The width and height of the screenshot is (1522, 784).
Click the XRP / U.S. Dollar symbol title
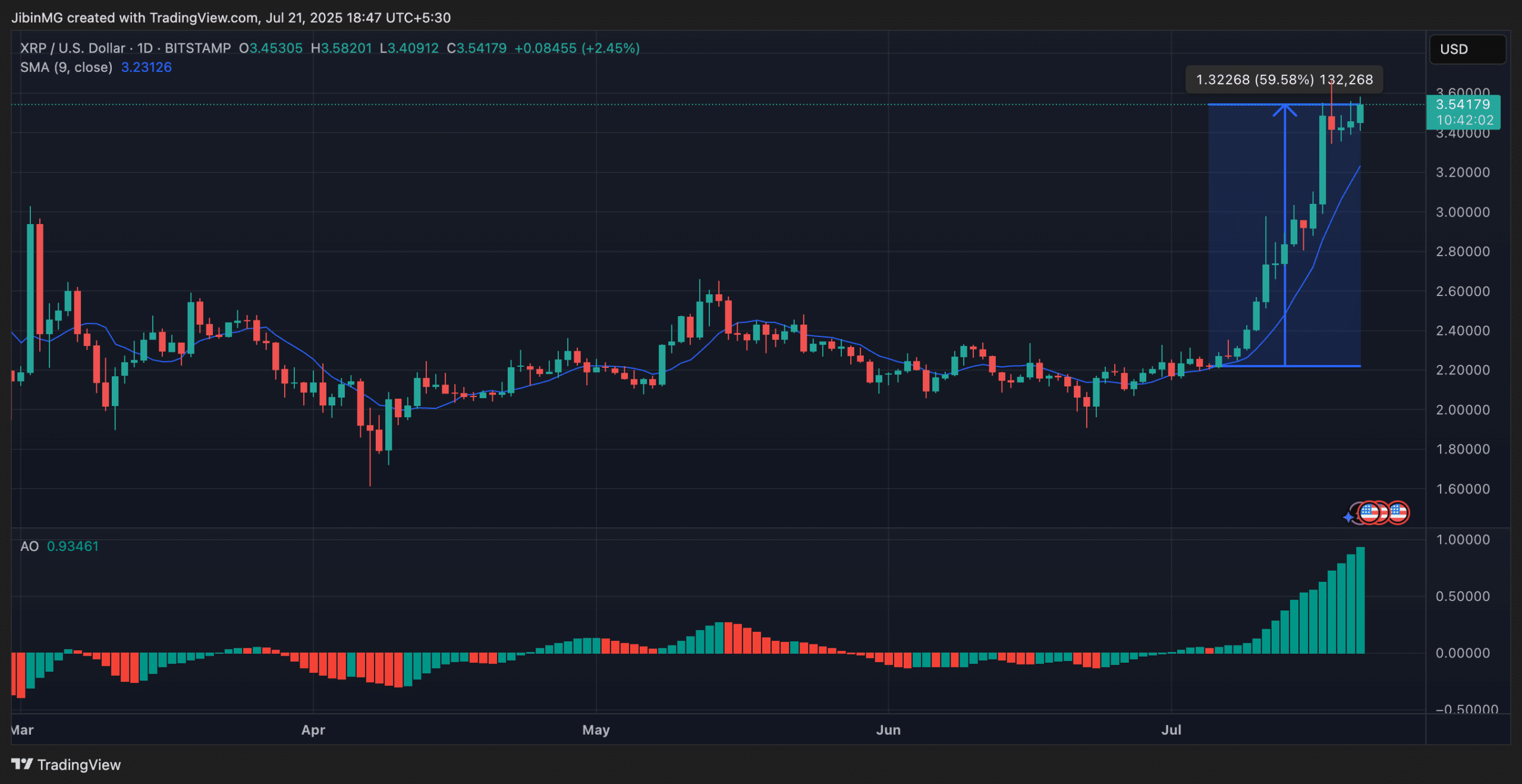pyautogui.click(x=73, y=48)
